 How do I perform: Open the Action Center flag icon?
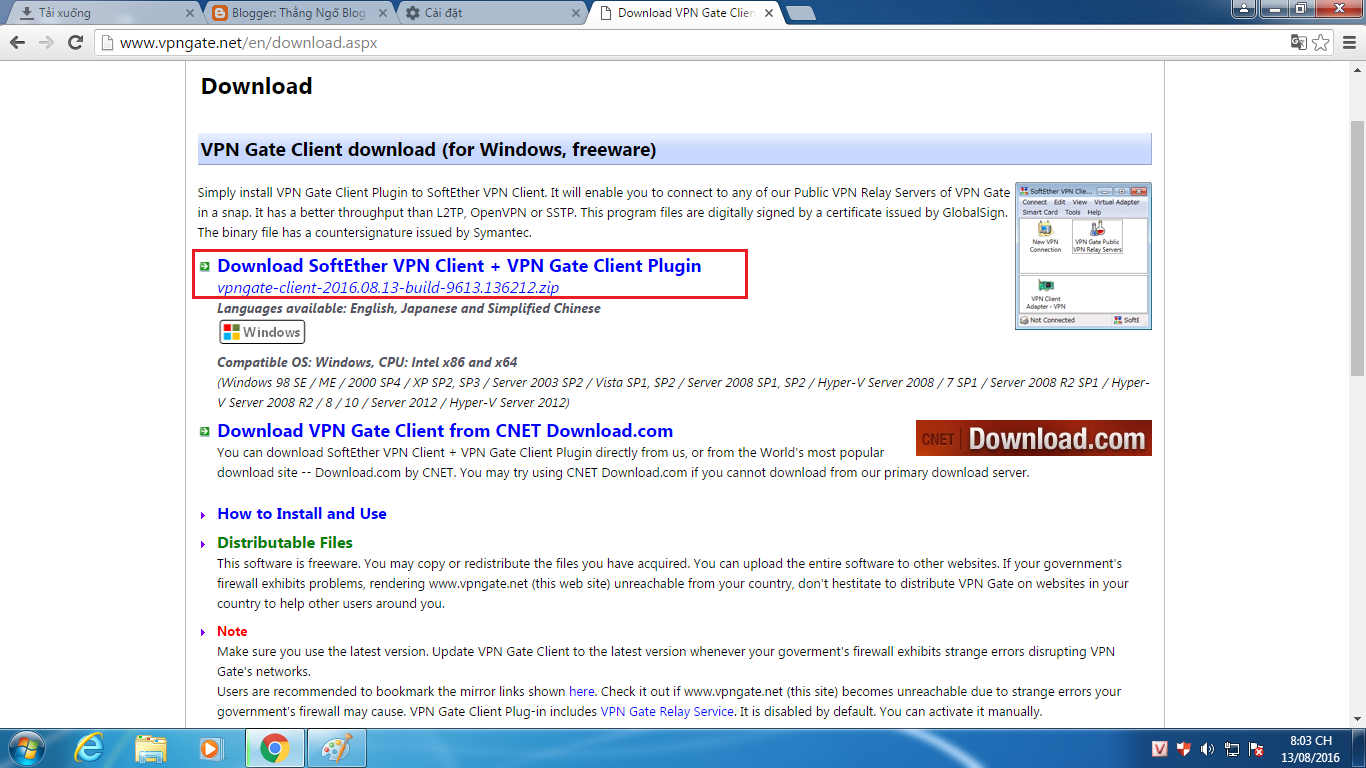tap(1256, 749)
